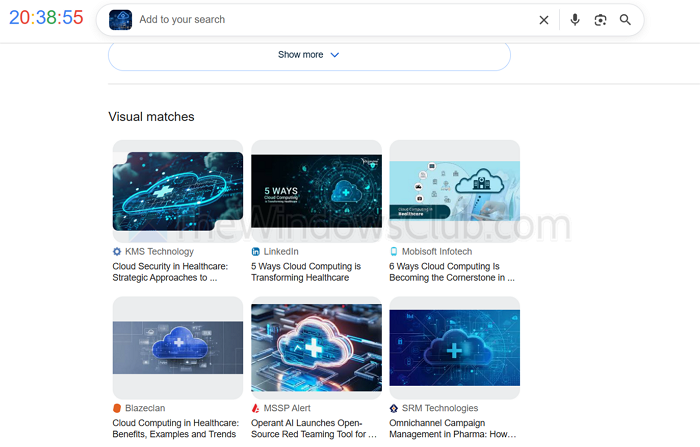Open 'Omnichannel Campaign Management in Pharma' link

[452, 428]
